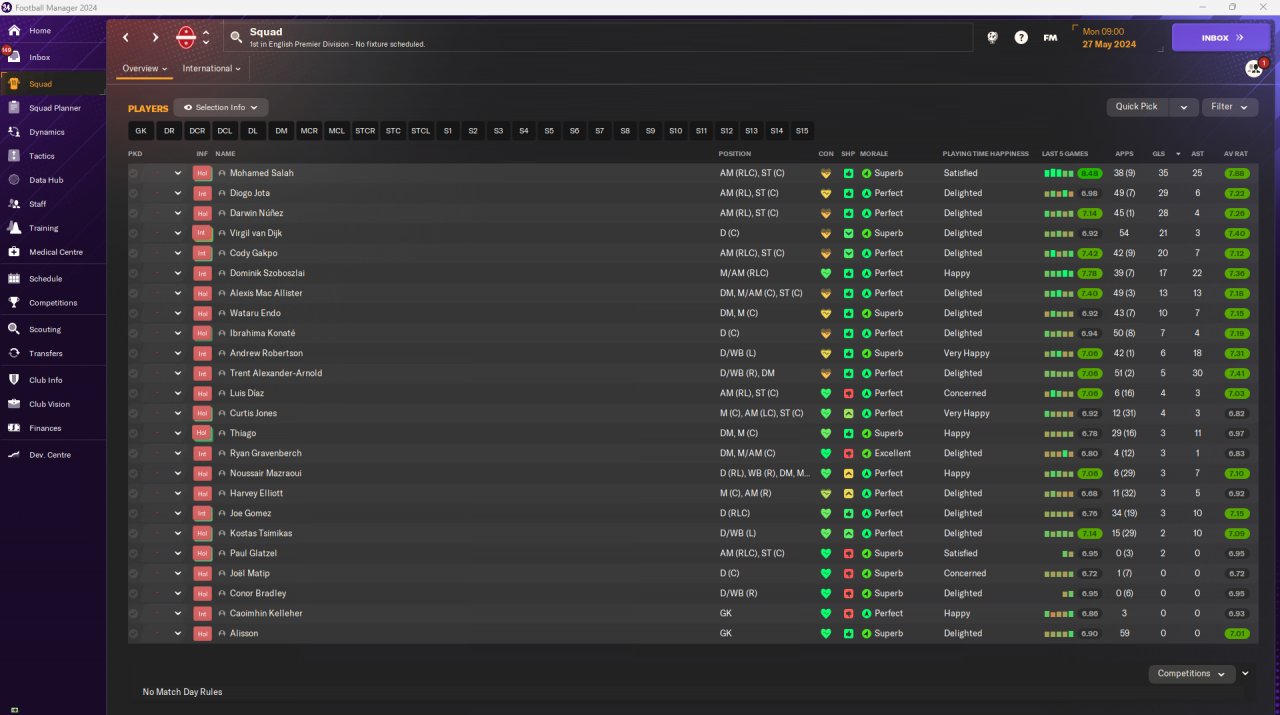
Task: Sort by the AV RAT column header
Action: (1236, 154)
